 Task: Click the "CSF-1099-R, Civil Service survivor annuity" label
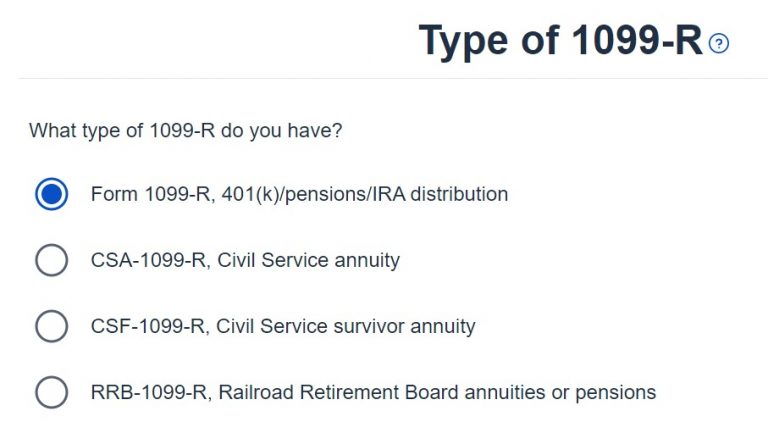pos(283,326)
